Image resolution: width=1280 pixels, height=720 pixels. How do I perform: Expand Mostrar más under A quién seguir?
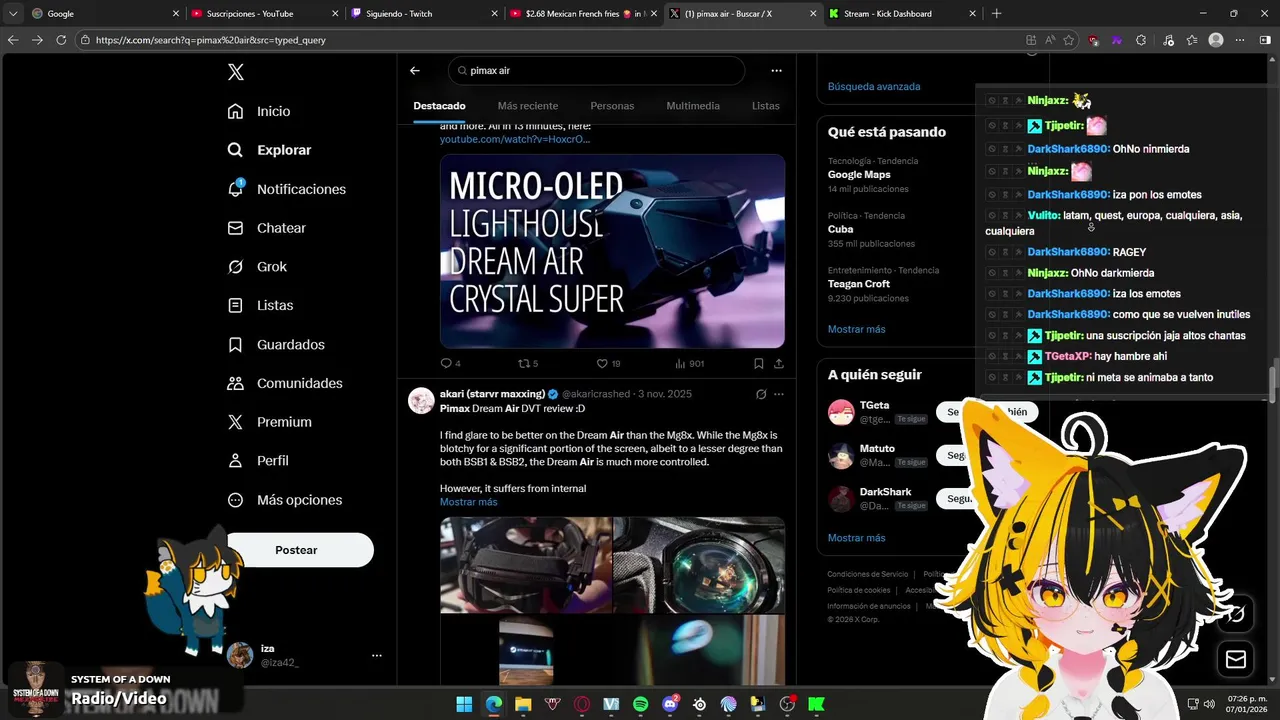tap(856, 538)
